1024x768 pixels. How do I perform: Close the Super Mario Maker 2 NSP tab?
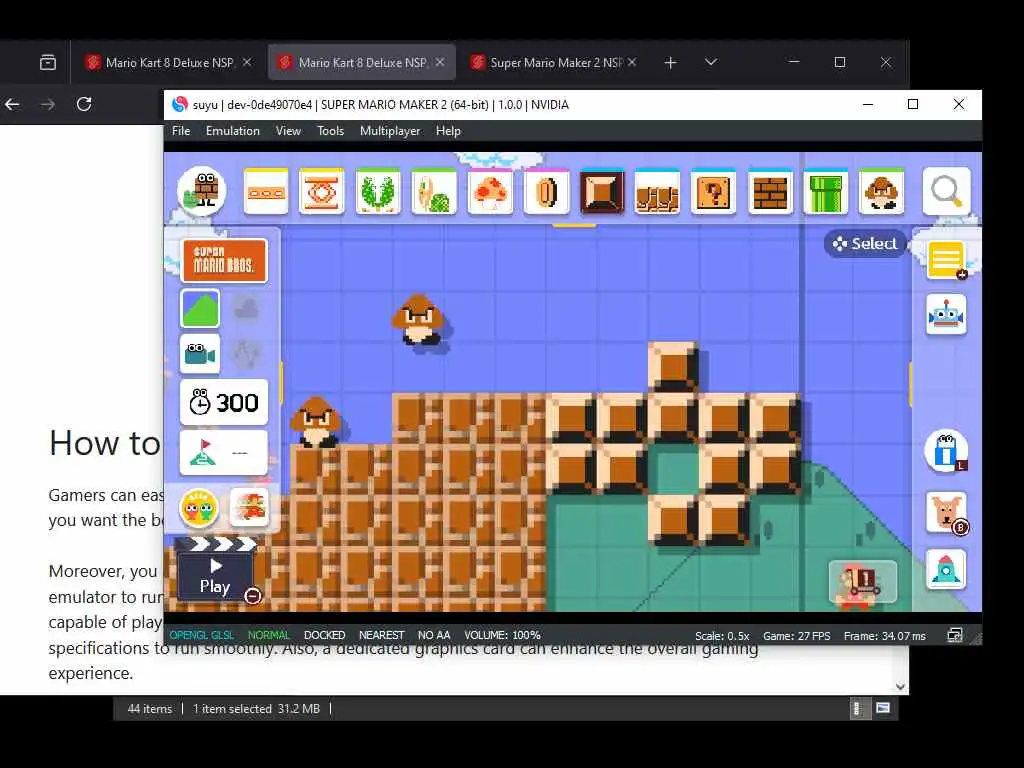(x=632, y=62)
